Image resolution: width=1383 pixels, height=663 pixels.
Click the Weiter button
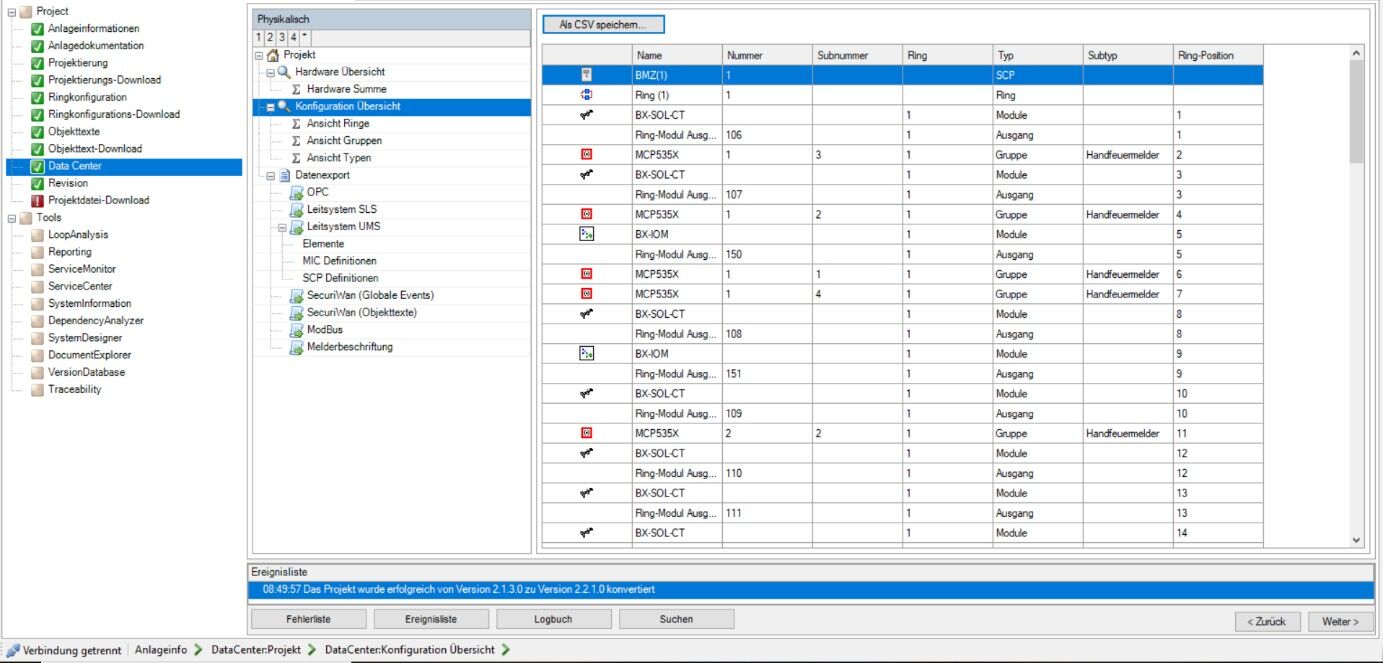point(1340,621)
